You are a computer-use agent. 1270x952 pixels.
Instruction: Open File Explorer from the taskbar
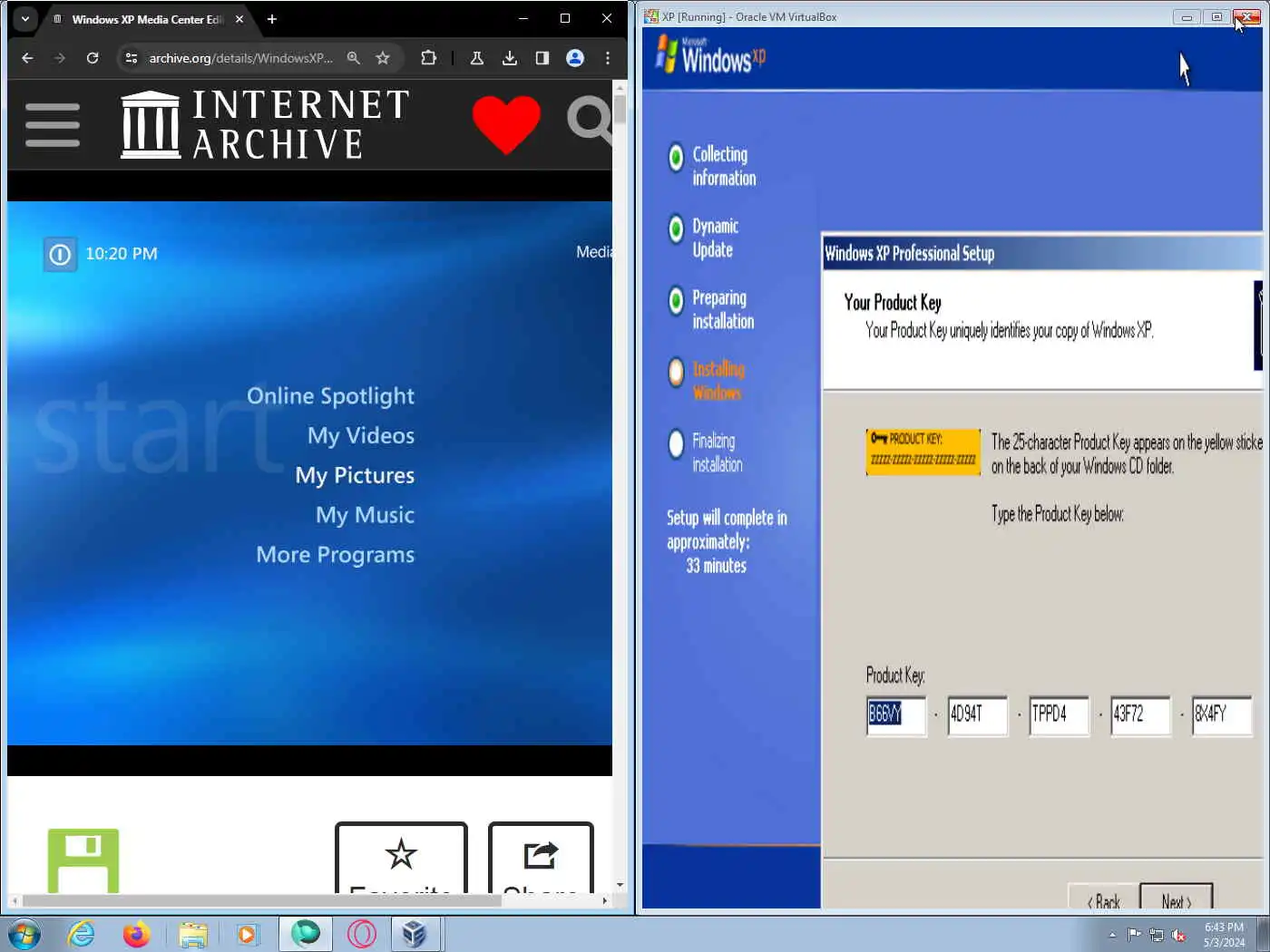pyautogui.click(x=192, y=934)
